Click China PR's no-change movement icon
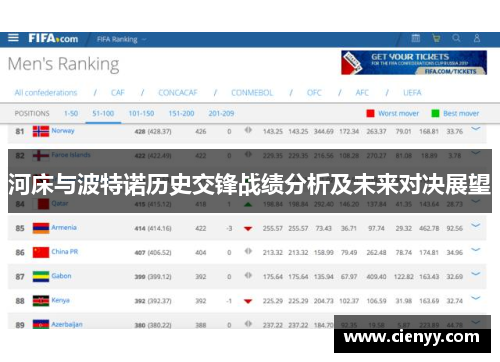 coord(248,251)
